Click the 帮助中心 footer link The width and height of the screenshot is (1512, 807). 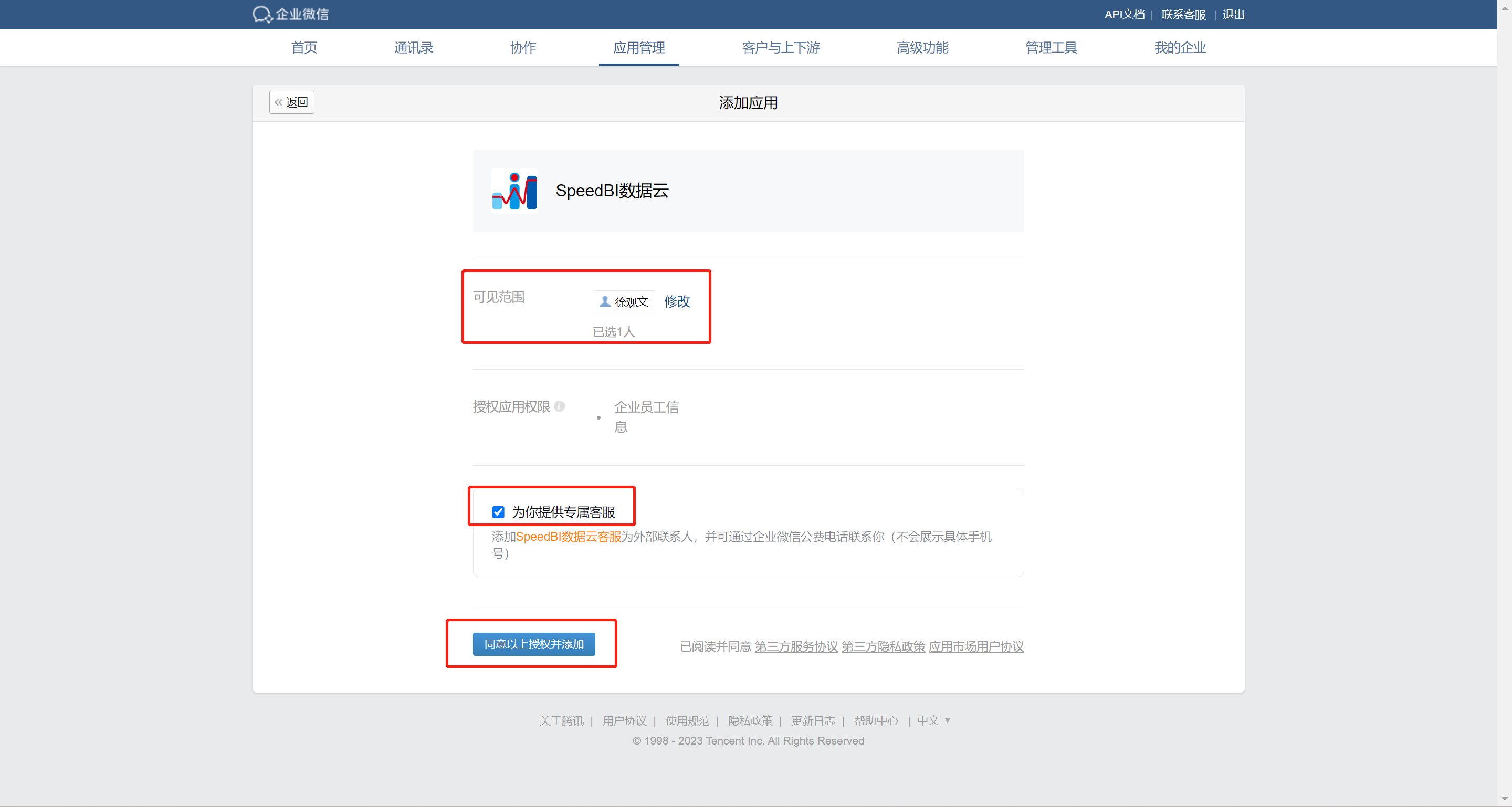pos(876,720)
